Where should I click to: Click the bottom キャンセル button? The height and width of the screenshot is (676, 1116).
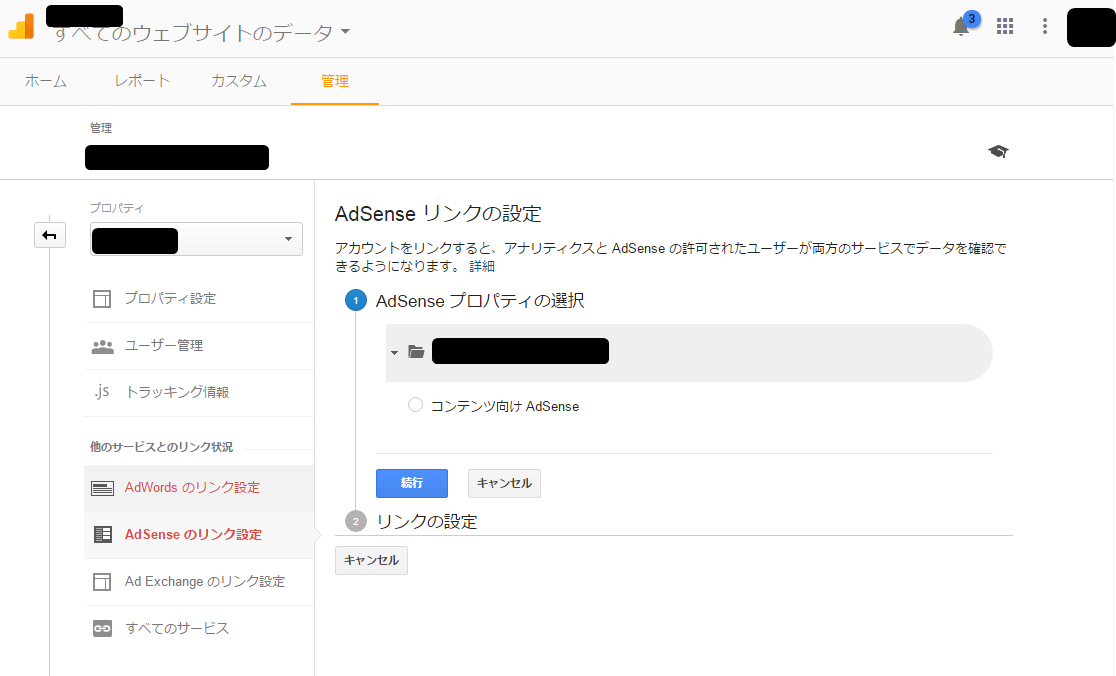[x=371, y=560]
